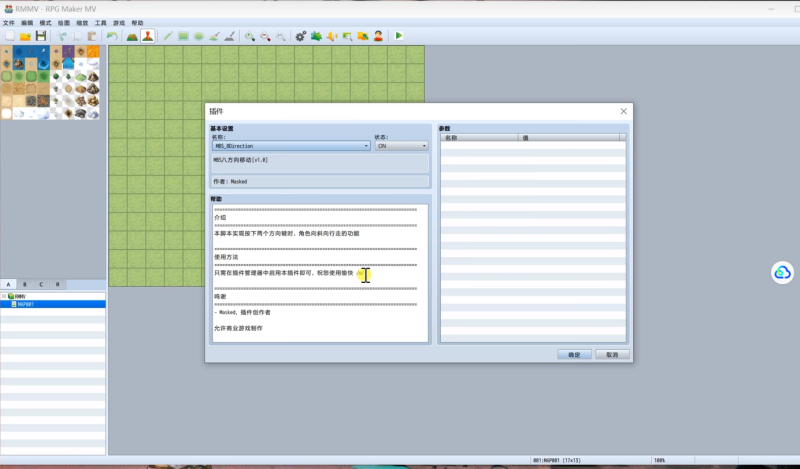The height and width of the screenshot is (469, 800).
Task: Open the 游戏 menu
Action: (119, 23)
